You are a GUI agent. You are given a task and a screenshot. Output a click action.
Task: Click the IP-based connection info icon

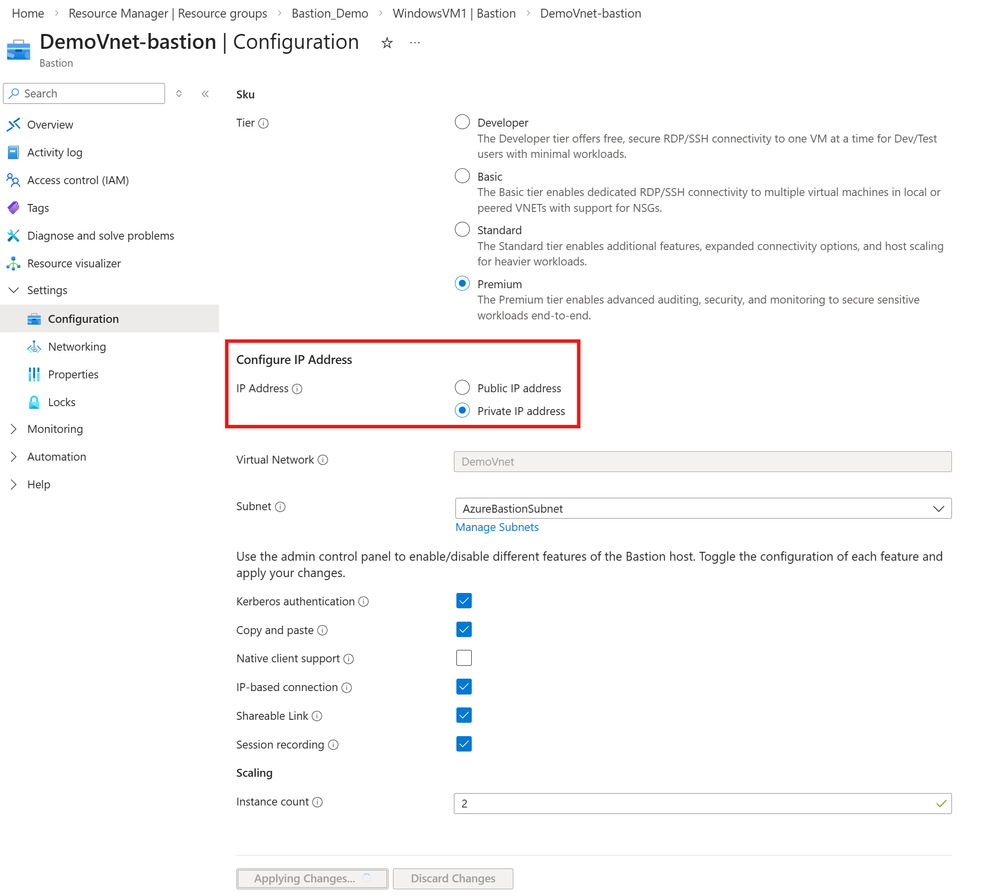pos(347,688)
